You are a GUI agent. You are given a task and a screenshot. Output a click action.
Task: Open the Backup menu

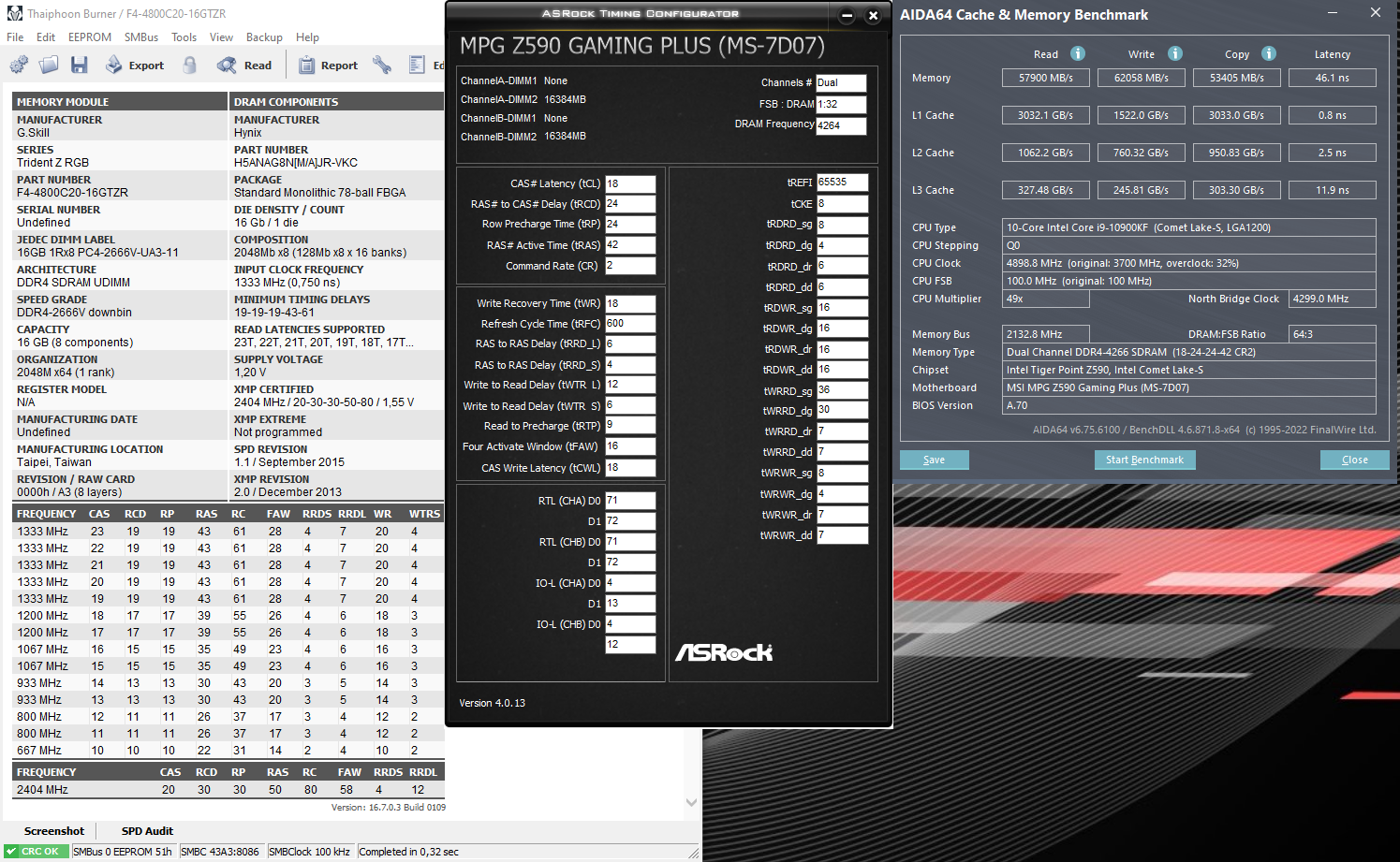coord(264,37)
